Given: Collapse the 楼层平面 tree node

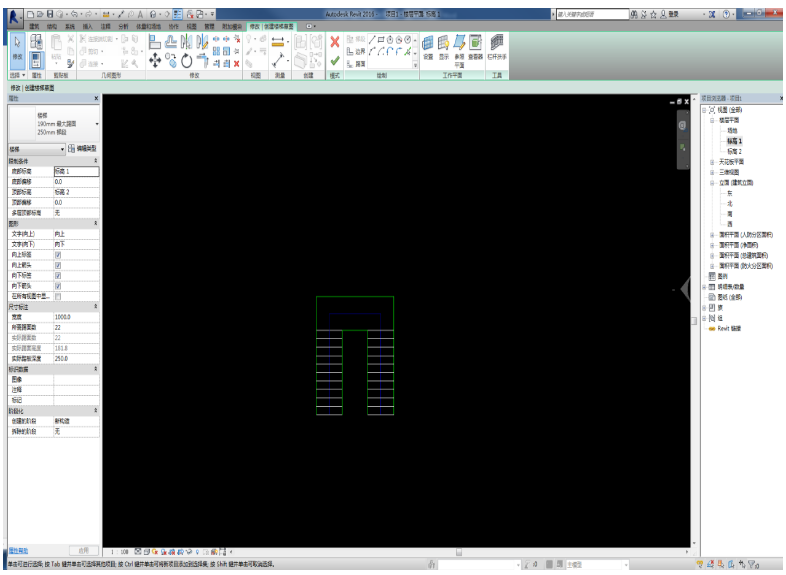Looking at the screenshot, I should (x=713, y=120).
